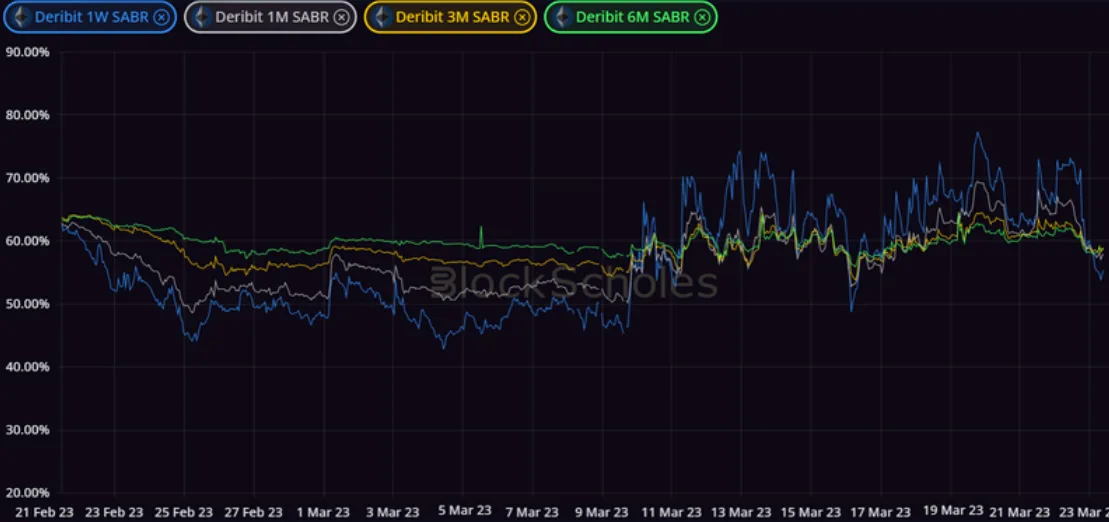Select the Deribit 1M SABR label
Screen dimensions: 1109x522
pos(272,17)
